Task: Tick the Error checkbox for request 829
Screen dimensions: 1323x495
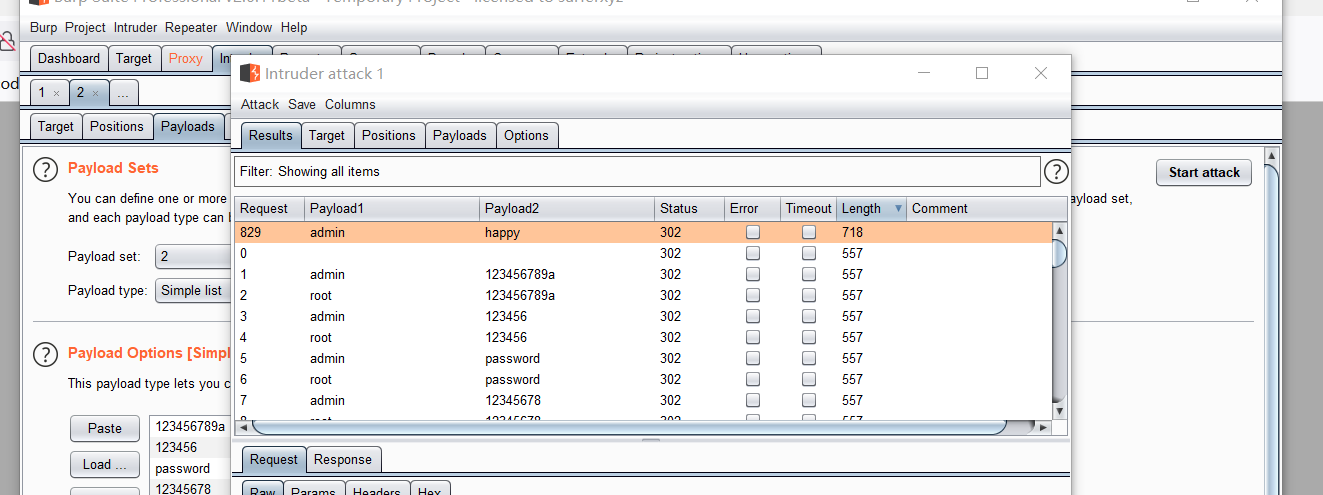Action: 753,232
